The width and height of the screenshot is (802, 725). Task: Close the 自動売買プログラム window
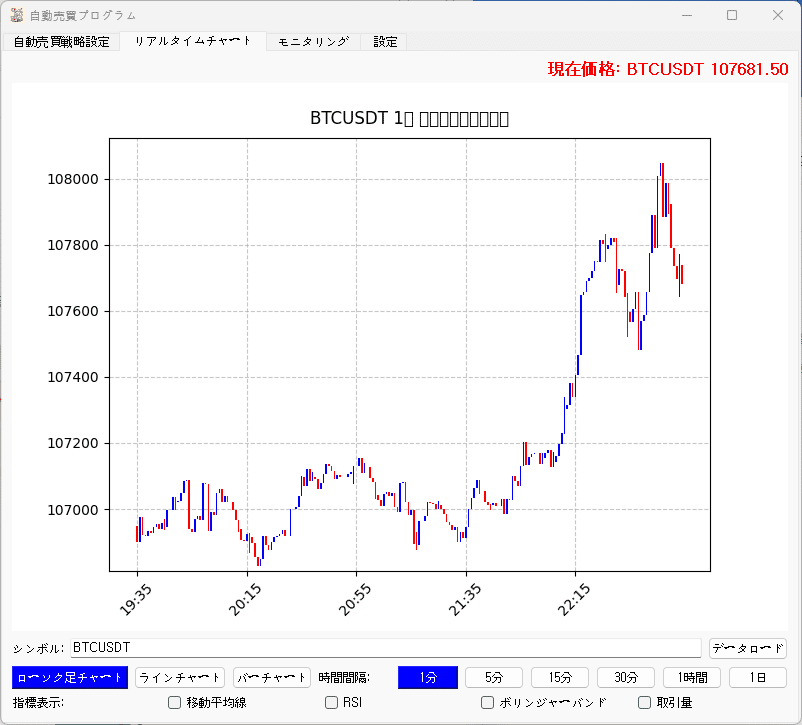point(778,15)
